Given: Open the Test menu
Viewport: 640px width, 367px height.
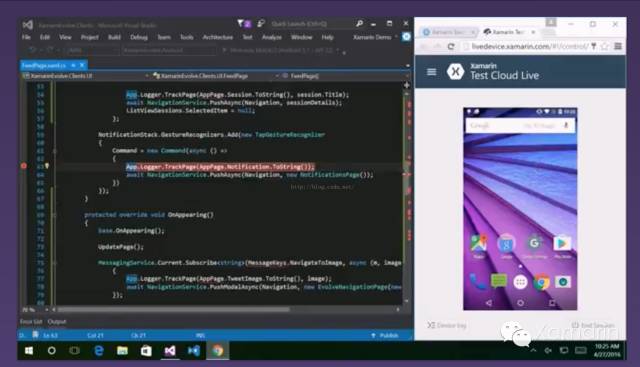Looking at the screenshot, I should 247,37.
